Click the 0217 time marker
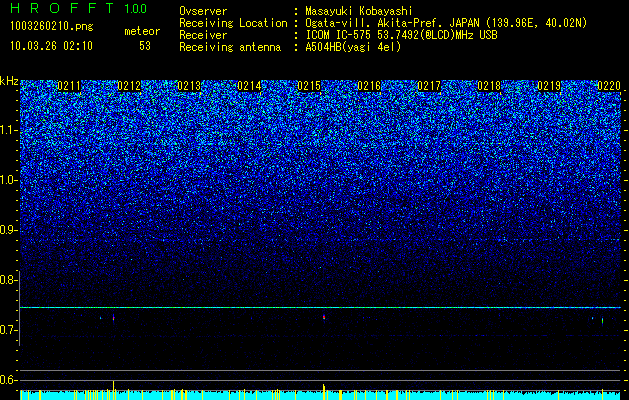The height and width of the screenshot is (400, 629). point(429,86)
